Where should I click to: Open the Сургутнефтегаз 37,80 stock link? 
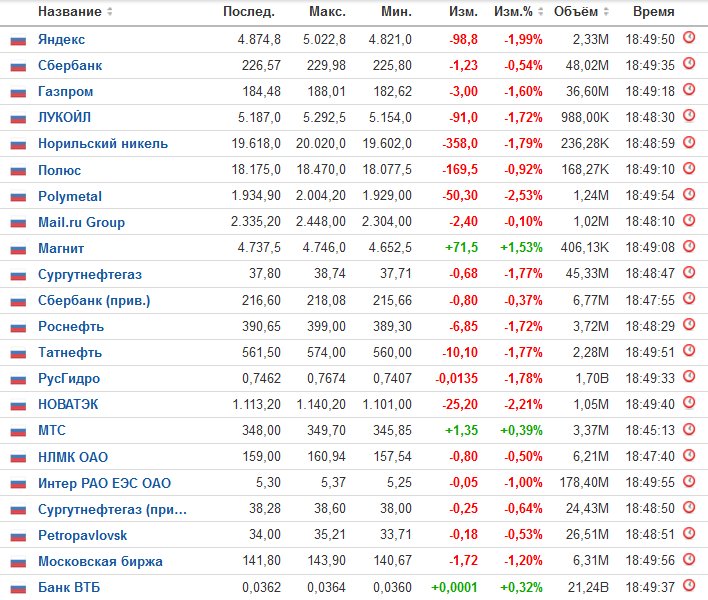click(90, 274)
